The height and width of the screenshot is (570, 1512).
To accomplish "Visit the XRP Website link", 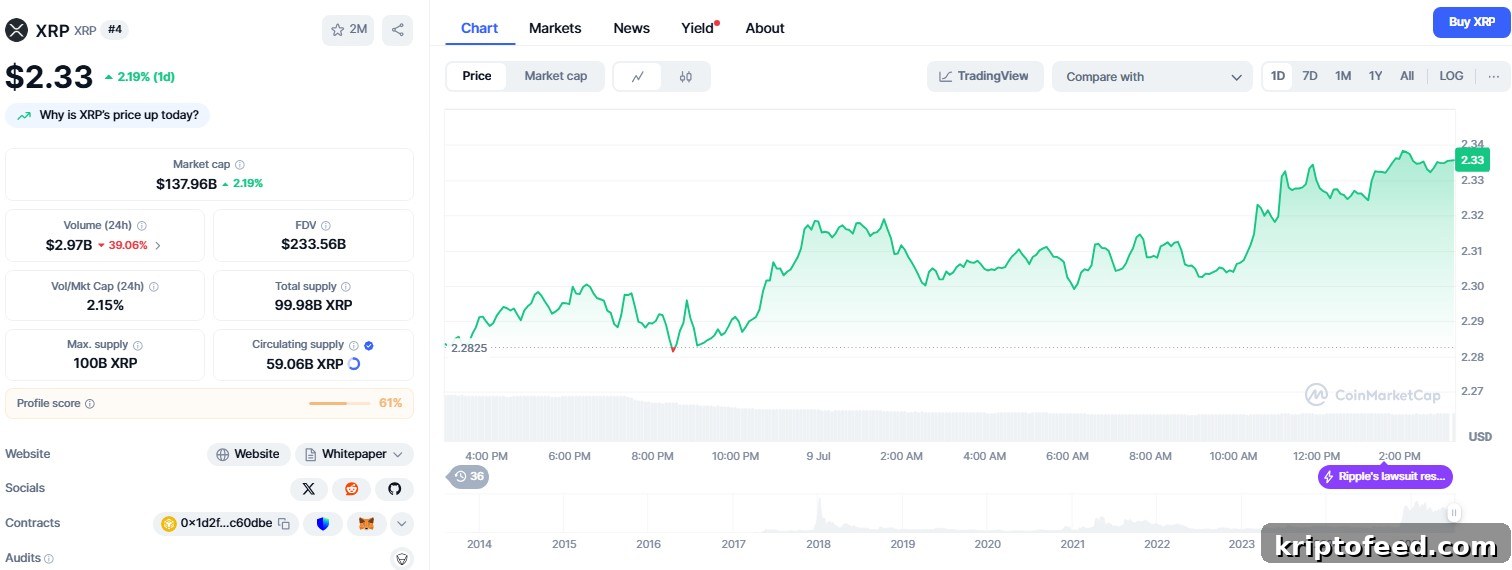I will [248, 454].
